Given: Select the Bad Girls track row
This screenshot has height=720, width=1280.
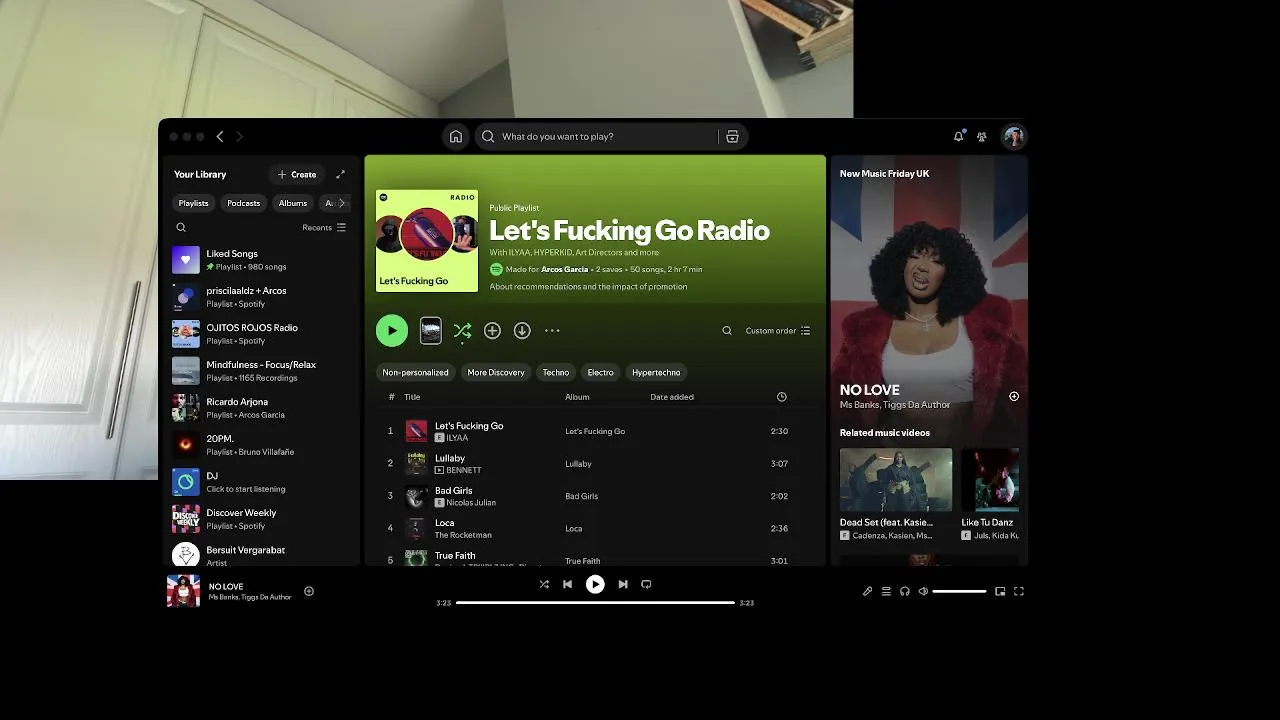Looking at the screenshot, I should [x=595, y=496].
